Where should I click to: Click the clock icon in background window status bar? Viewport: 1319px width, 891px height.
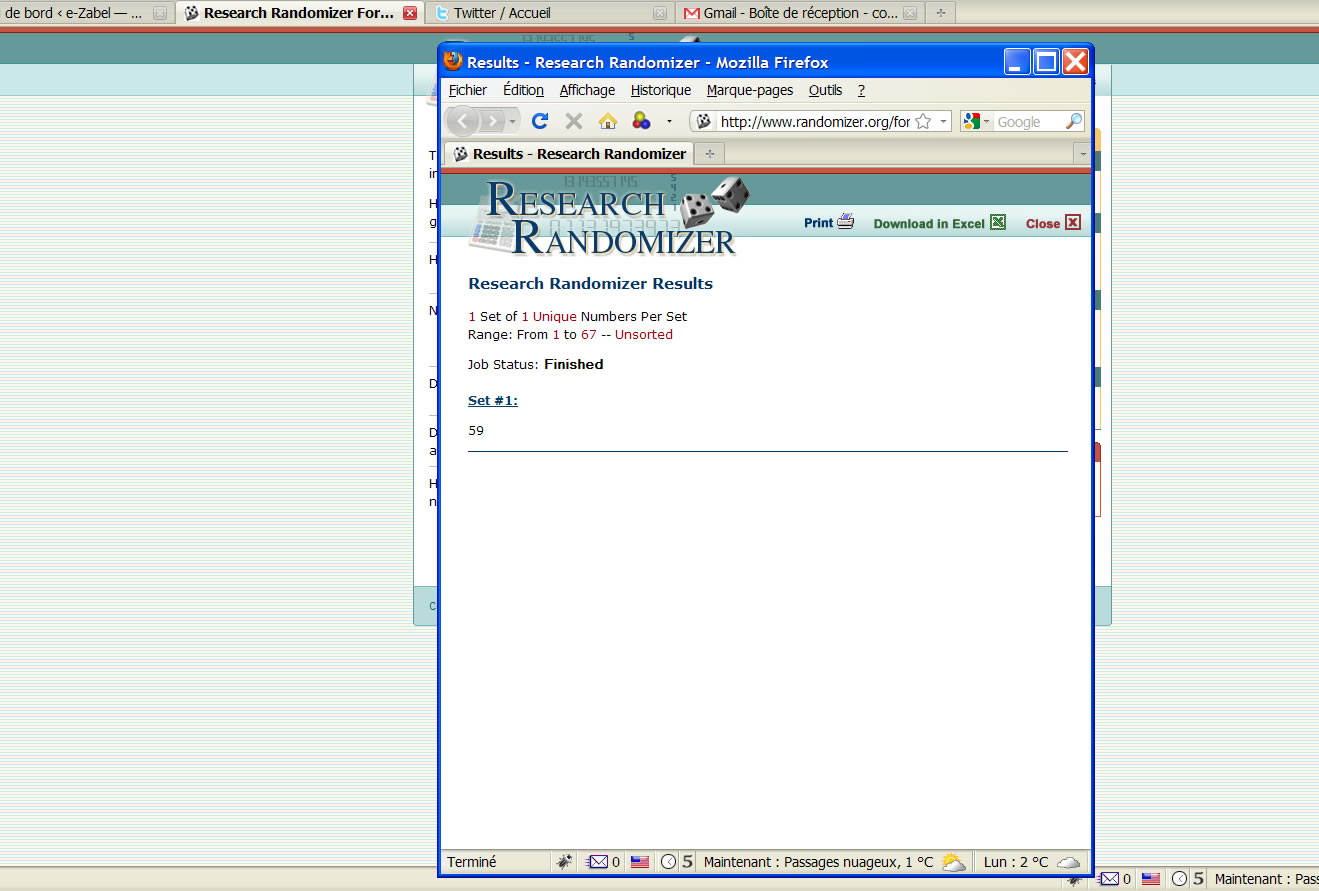click(1180, 879)
